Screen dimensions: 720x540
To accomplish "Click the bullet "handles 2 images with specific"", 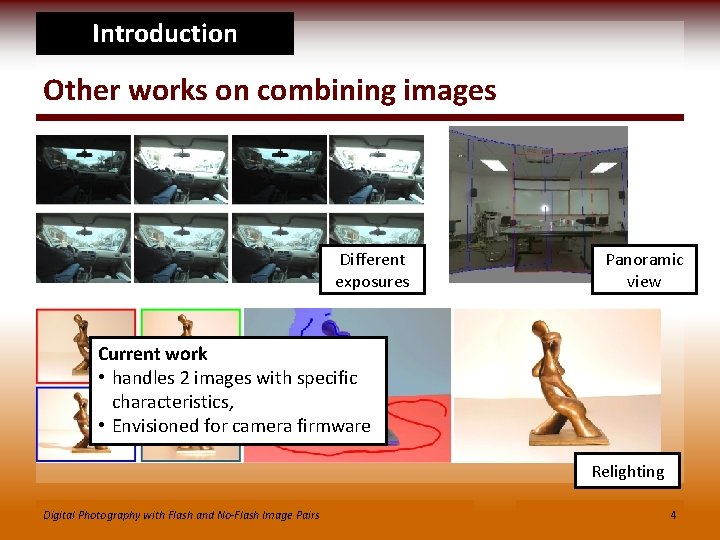I will point(235,378).
